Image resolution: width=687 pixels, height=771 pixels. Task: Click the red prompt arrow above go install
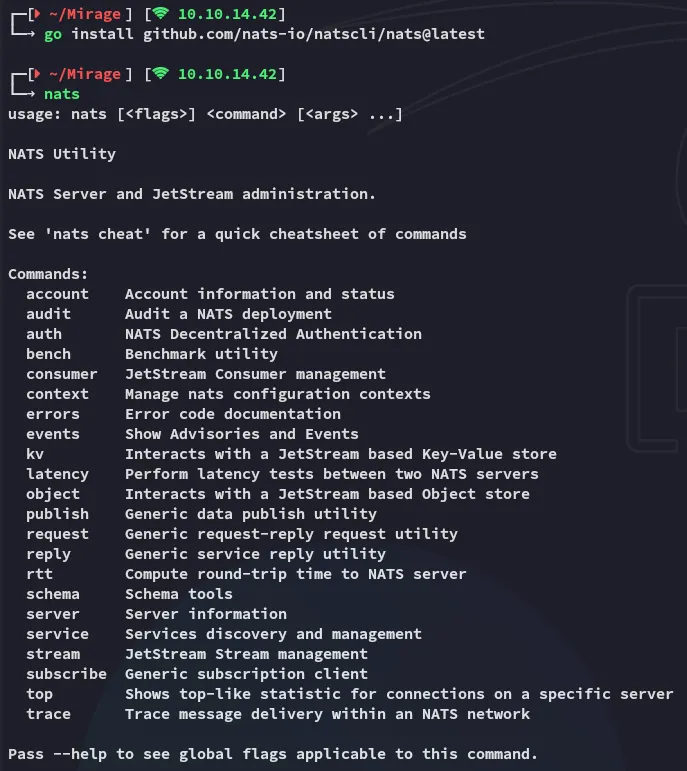coord(38,14)
